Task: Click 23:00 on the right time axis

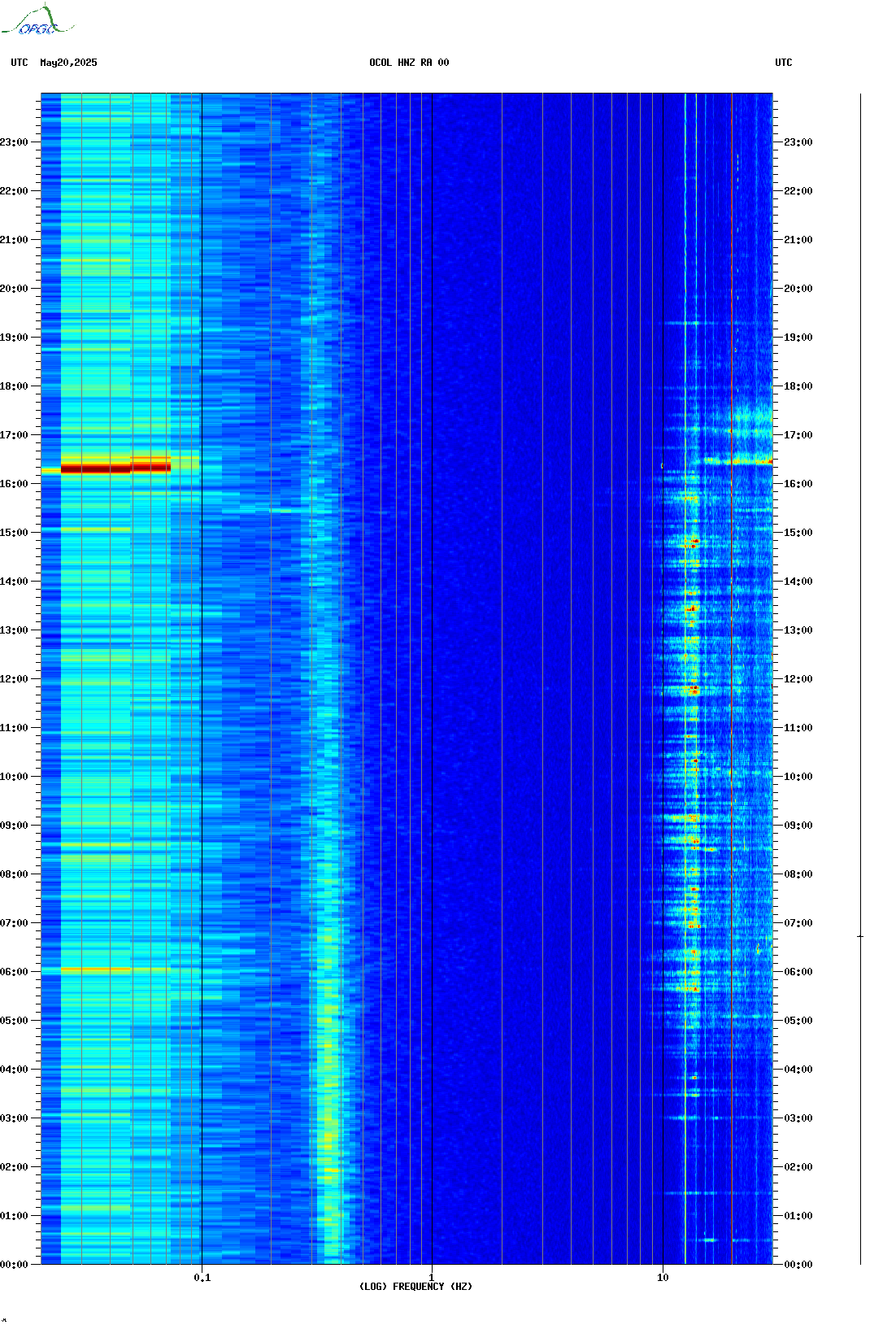Action: pyautogui.click(x=798, y=142)
